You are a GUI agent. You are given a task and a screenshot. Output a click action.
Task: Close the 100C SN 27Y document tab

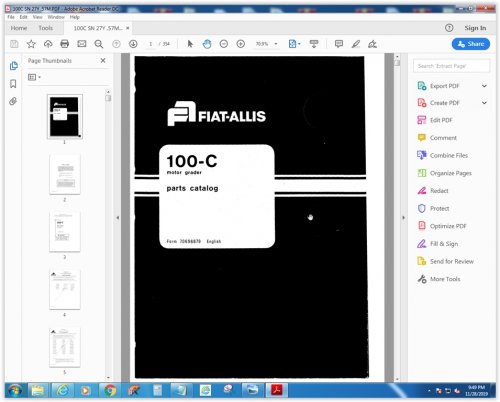tap(127, 28)
